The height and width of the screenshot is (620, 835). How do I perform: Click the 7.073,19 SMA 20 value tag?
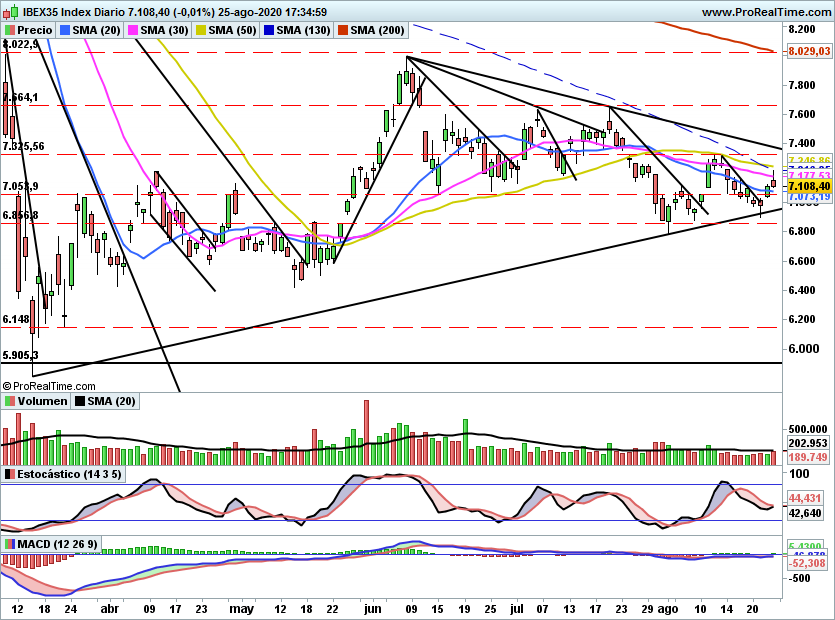[x=809, y=197]
